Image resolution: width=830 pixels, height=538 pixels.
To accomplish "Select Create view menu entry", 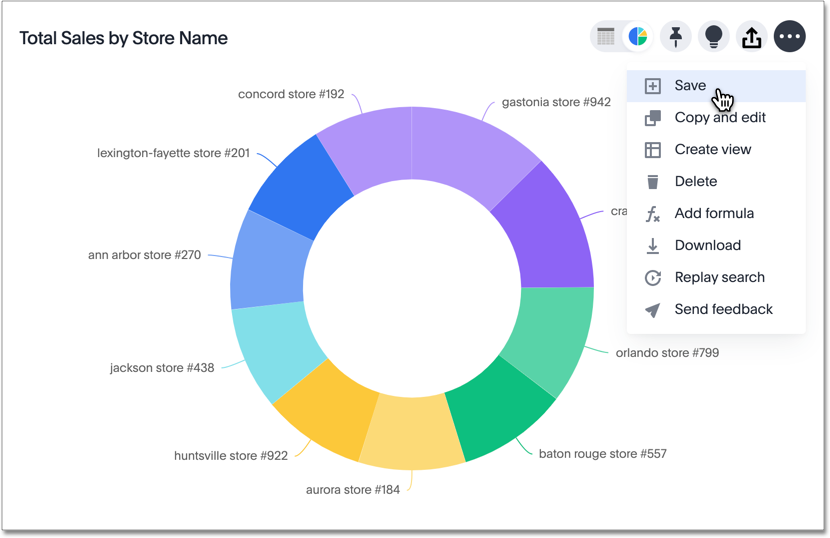I will pyautogui.click(x=712, y=150).
